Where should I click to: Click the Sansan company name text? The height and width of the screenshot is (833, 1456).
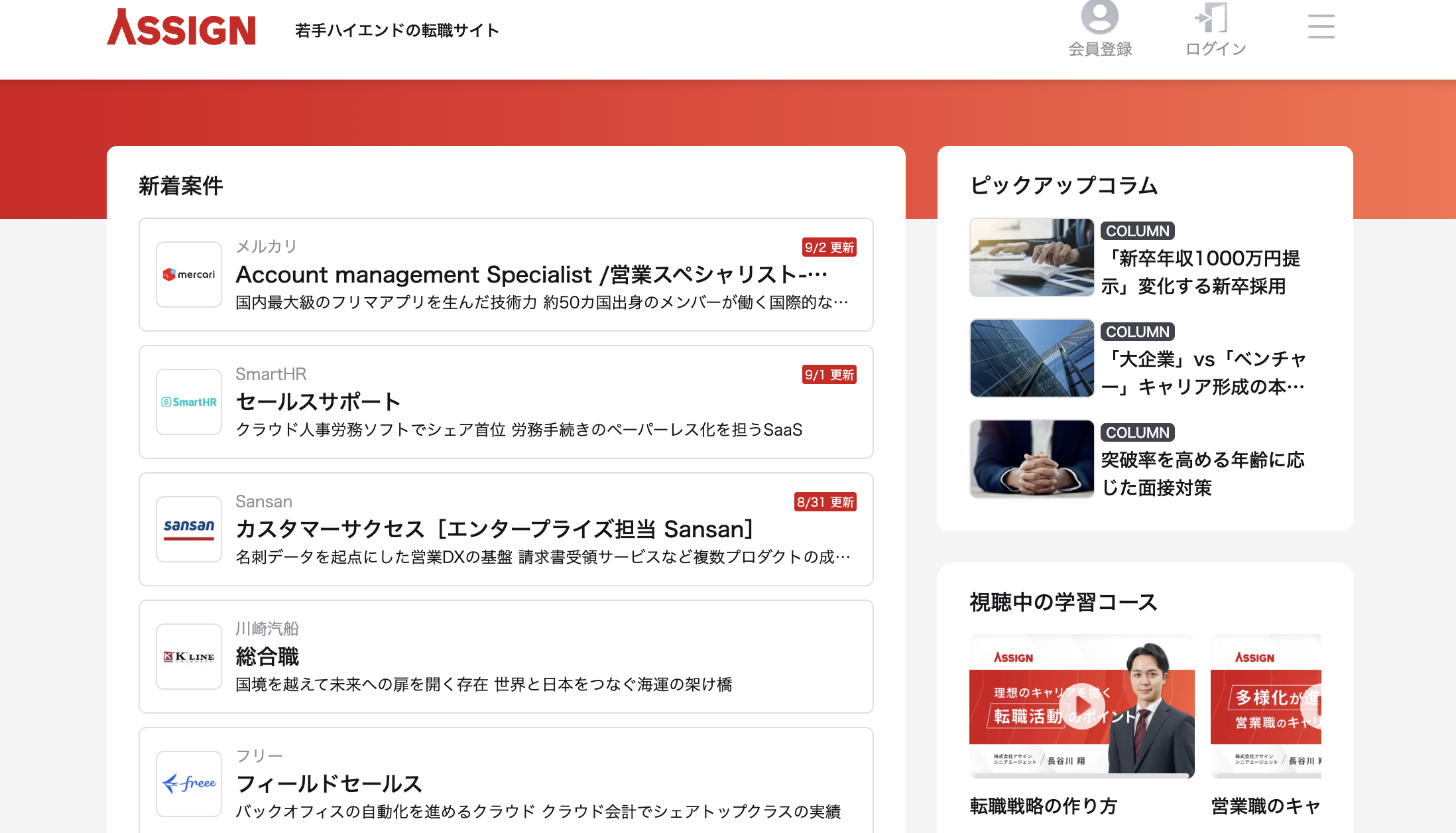pos(264,501)
